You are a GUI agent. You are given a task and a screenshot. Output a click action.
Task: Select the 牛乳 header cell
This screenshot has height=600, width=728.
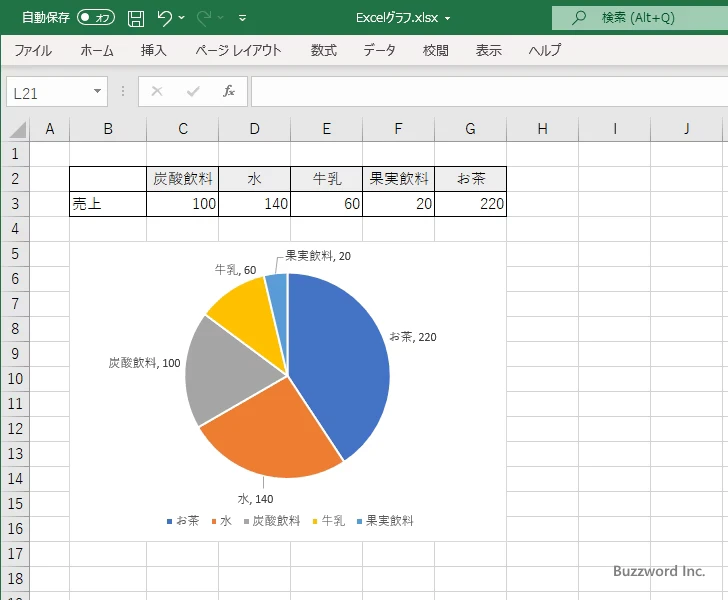click(x=326, y=179)
